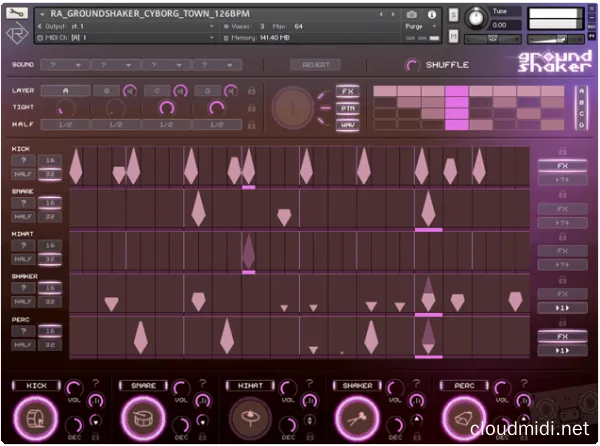This screenshot has height=446, width=600.
Task: Click the Hihat equalizer bars icon
Action: click(310, 401)
